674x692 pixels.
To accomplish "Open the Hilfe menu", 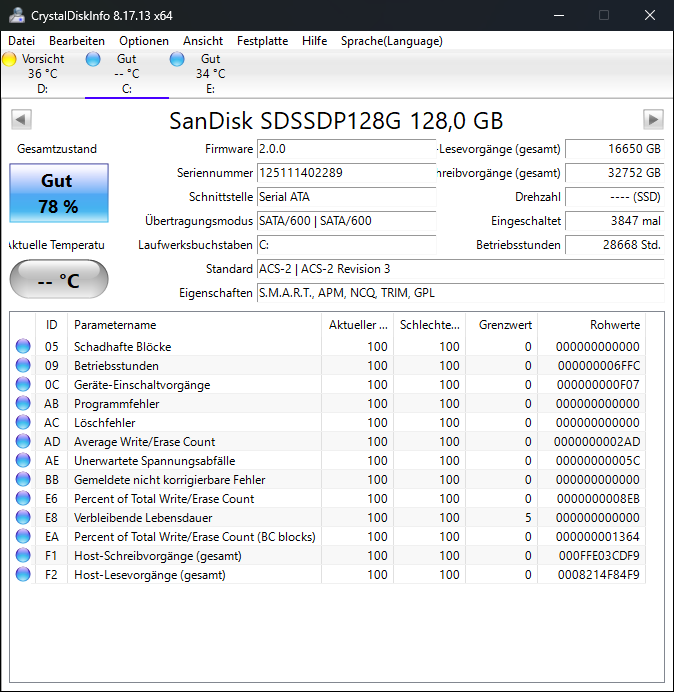I will coord(314,41).
